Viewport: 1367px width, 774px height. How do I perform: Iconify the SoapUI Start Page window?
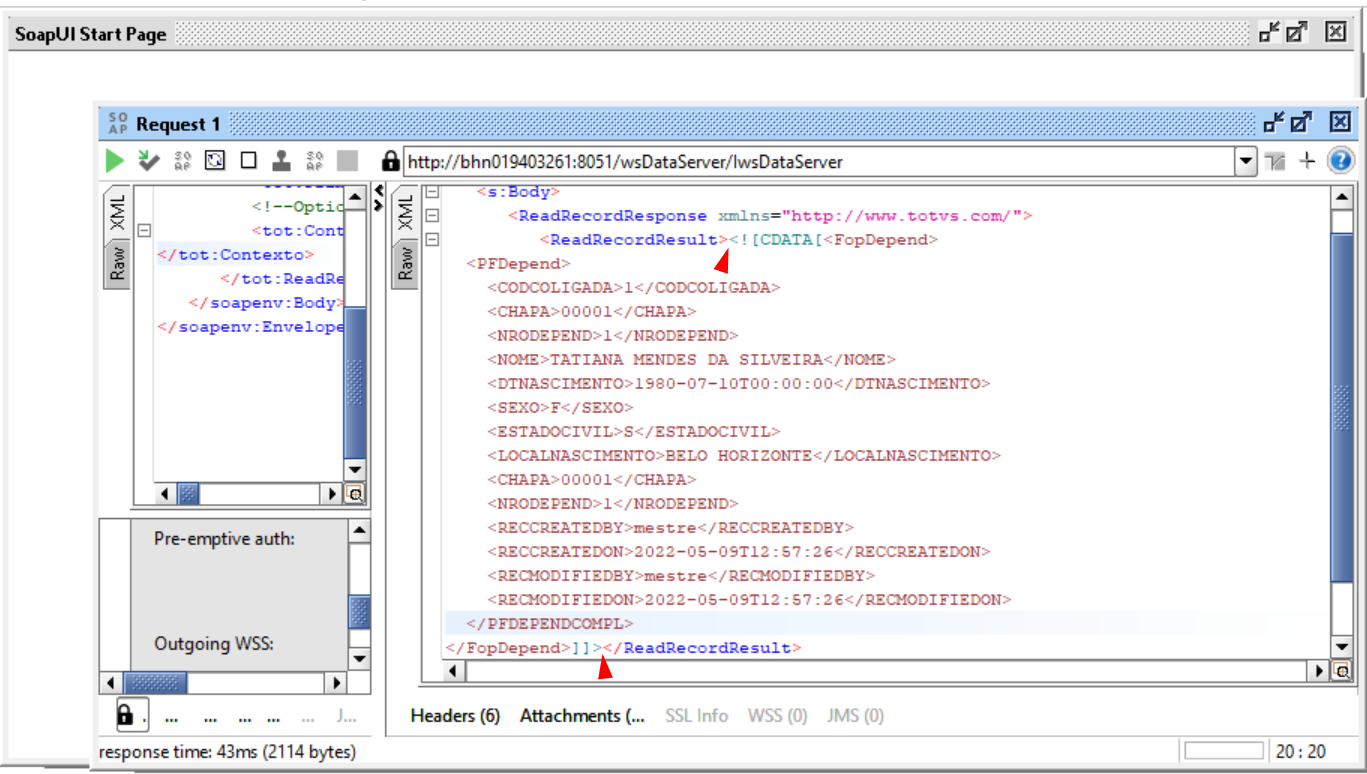[x=1269, y=33]
